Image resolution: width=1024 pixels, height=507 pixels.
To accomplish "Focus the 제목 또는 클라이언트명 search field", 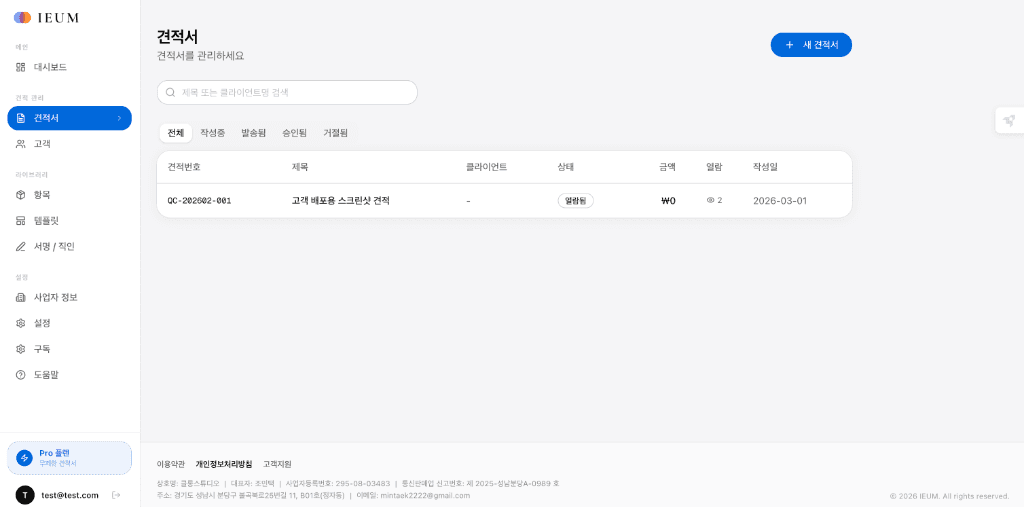I will tap(287, 92).
